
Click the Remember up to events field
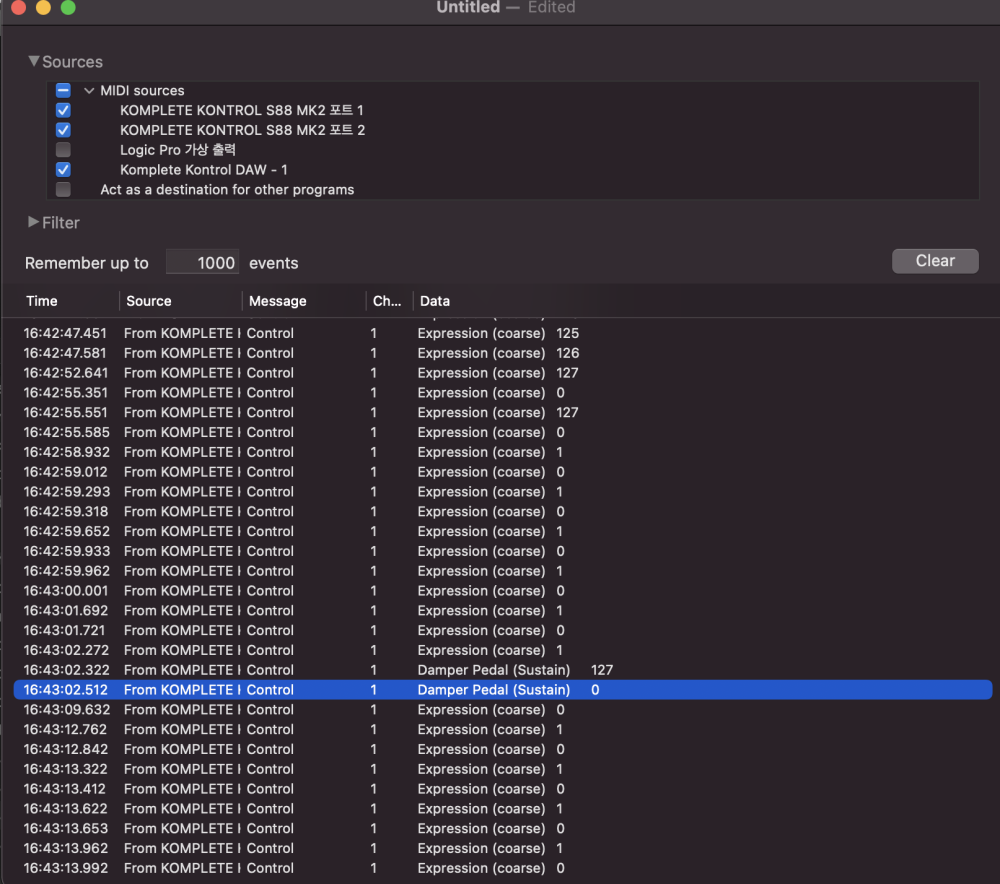[202, 262]
